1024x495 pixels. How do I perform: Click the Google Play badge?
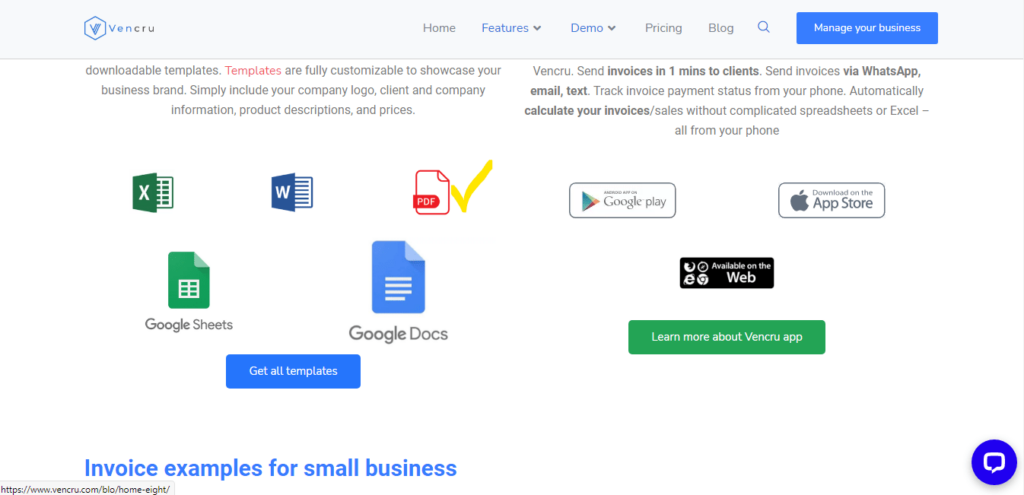tap(622, 200)
